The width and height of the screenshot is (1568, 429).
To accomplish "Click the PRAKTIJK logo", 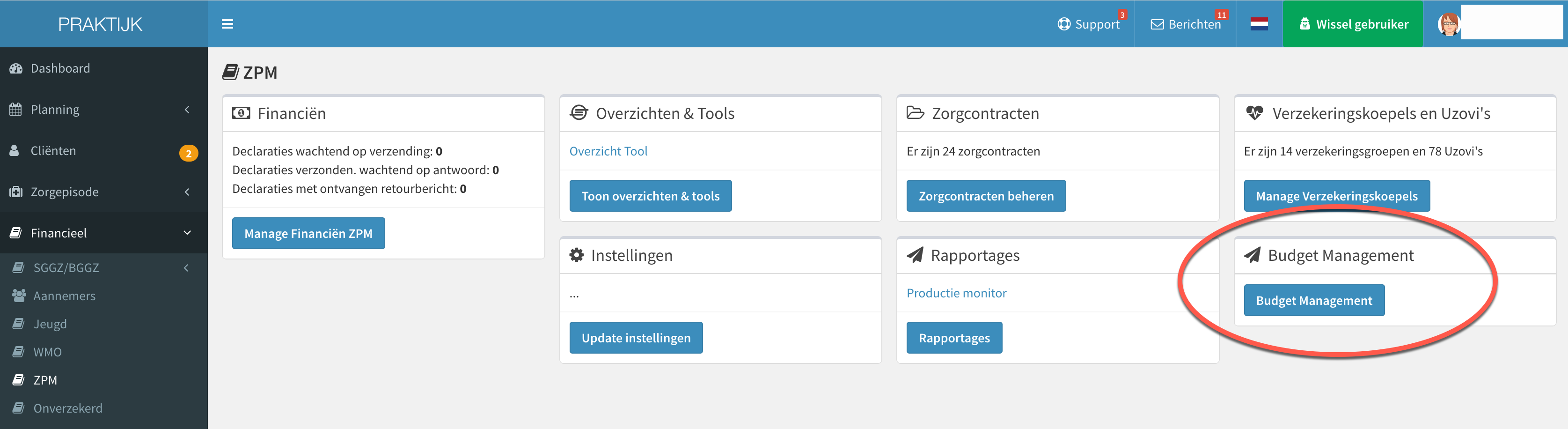I will (101, 24).
